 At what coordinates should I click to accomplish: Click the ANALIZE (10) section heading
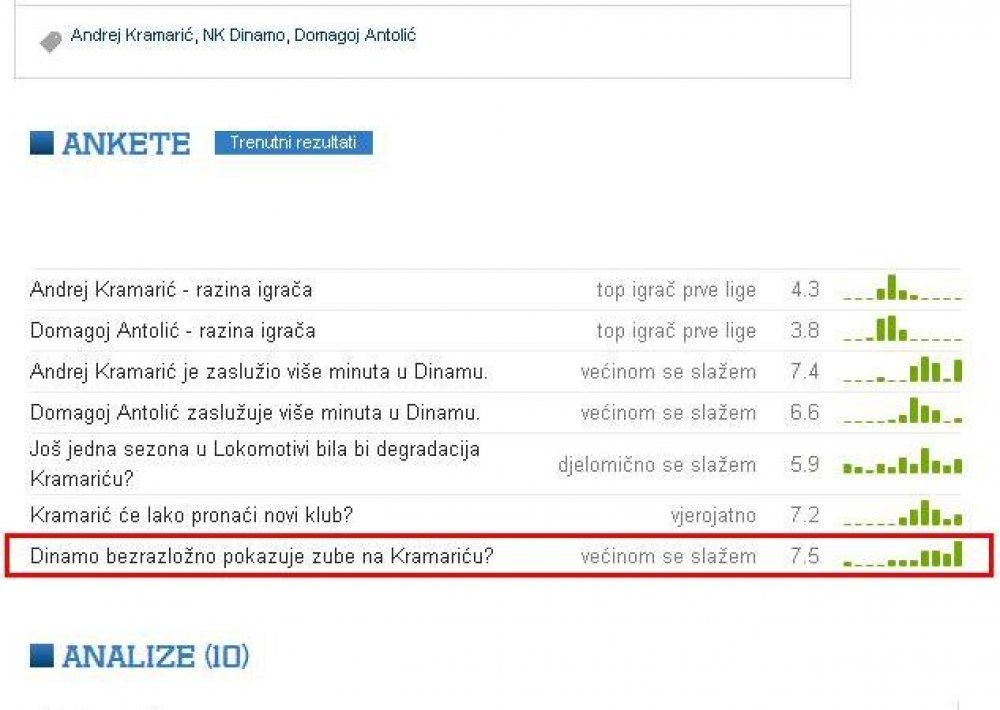click(156, 656)
